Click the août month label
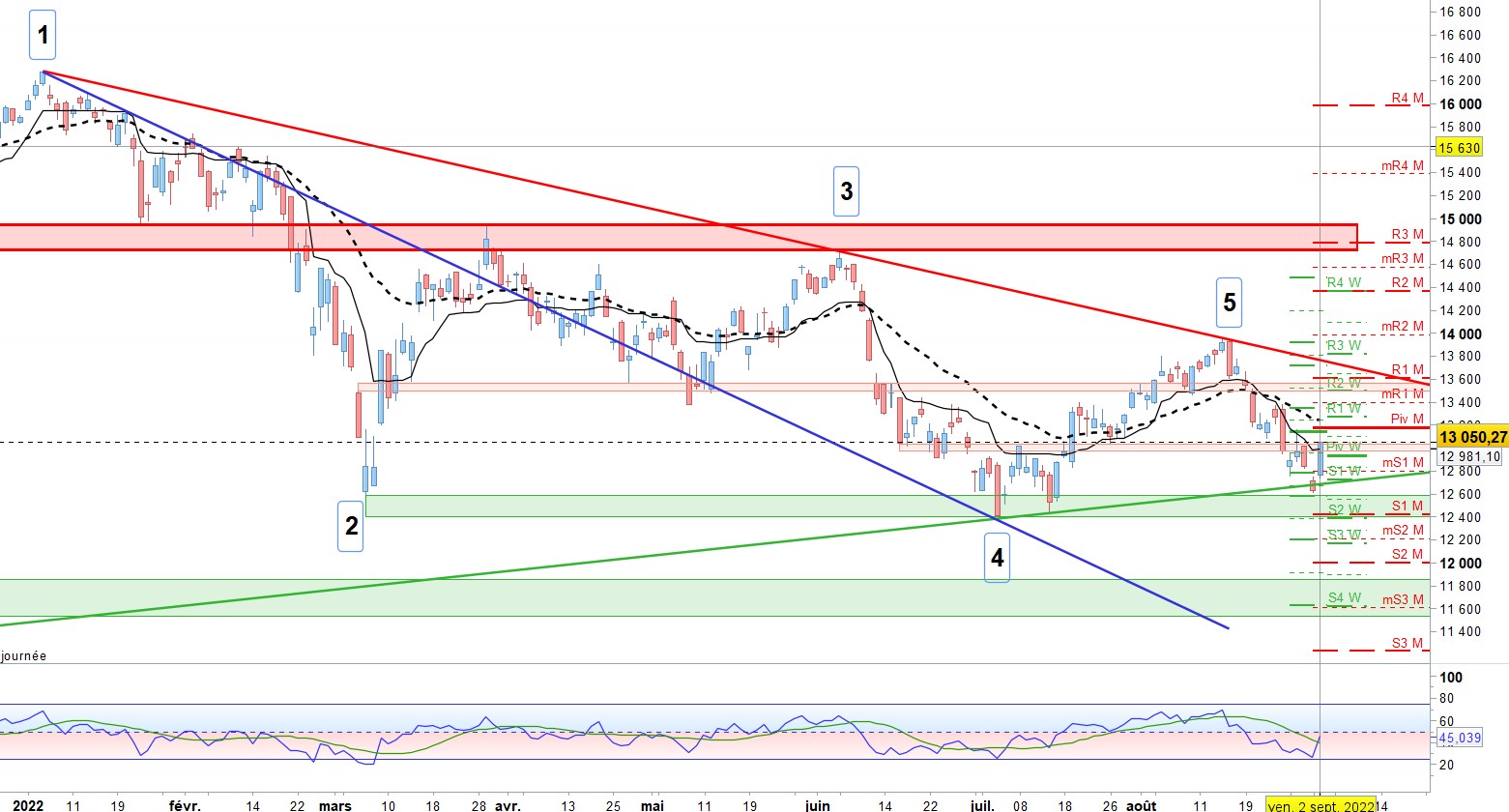Screen dimensions: 1509x812 click(x=1143, y=805)
